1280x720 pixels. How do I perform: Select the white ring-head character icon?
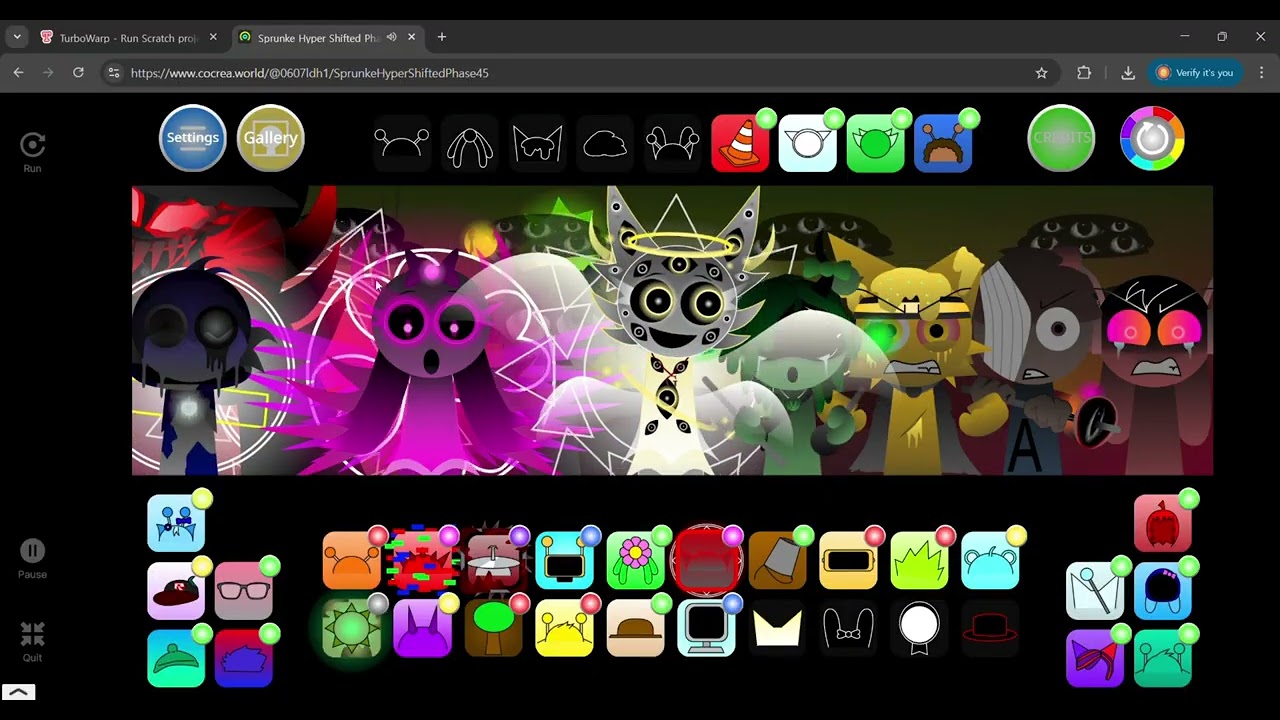pos(808,143)
